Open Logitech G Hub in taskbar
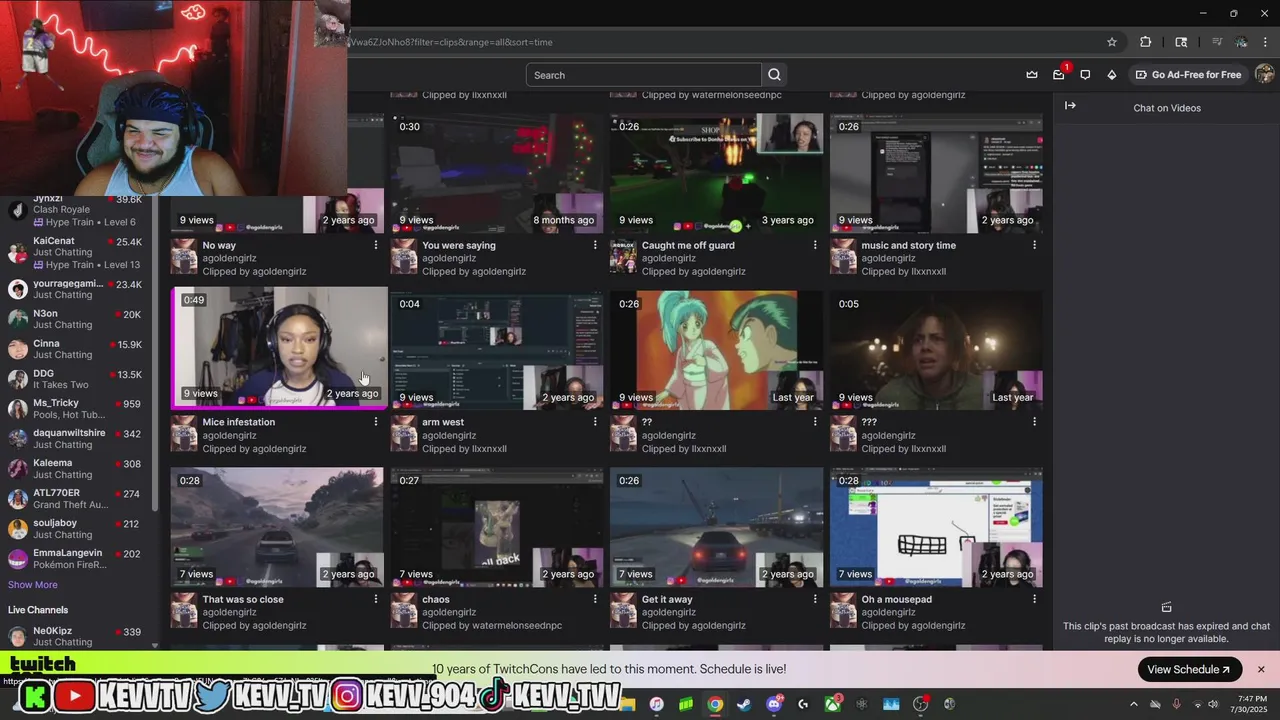This screenshot has width=1280, height=720. [803, 704]
